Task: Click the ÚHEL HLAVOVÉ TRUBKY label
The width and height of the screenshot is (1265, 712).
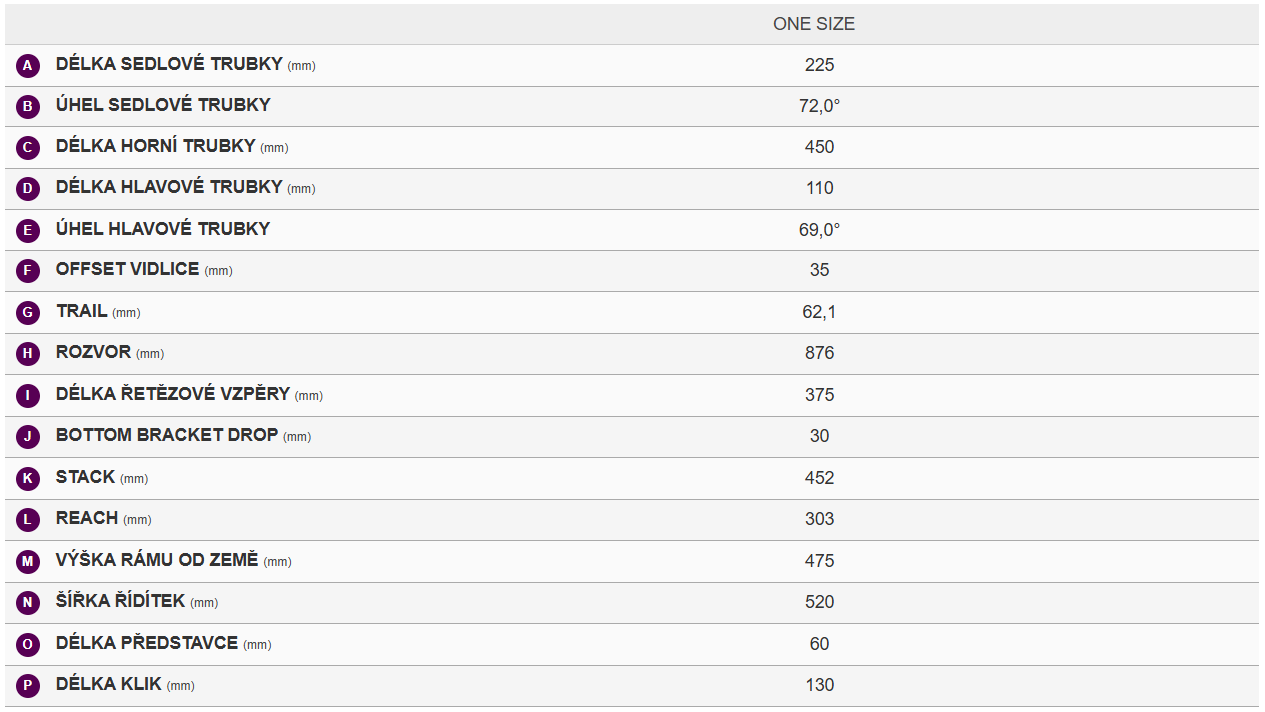Action: pyautogui.click(x=163, y=229)
